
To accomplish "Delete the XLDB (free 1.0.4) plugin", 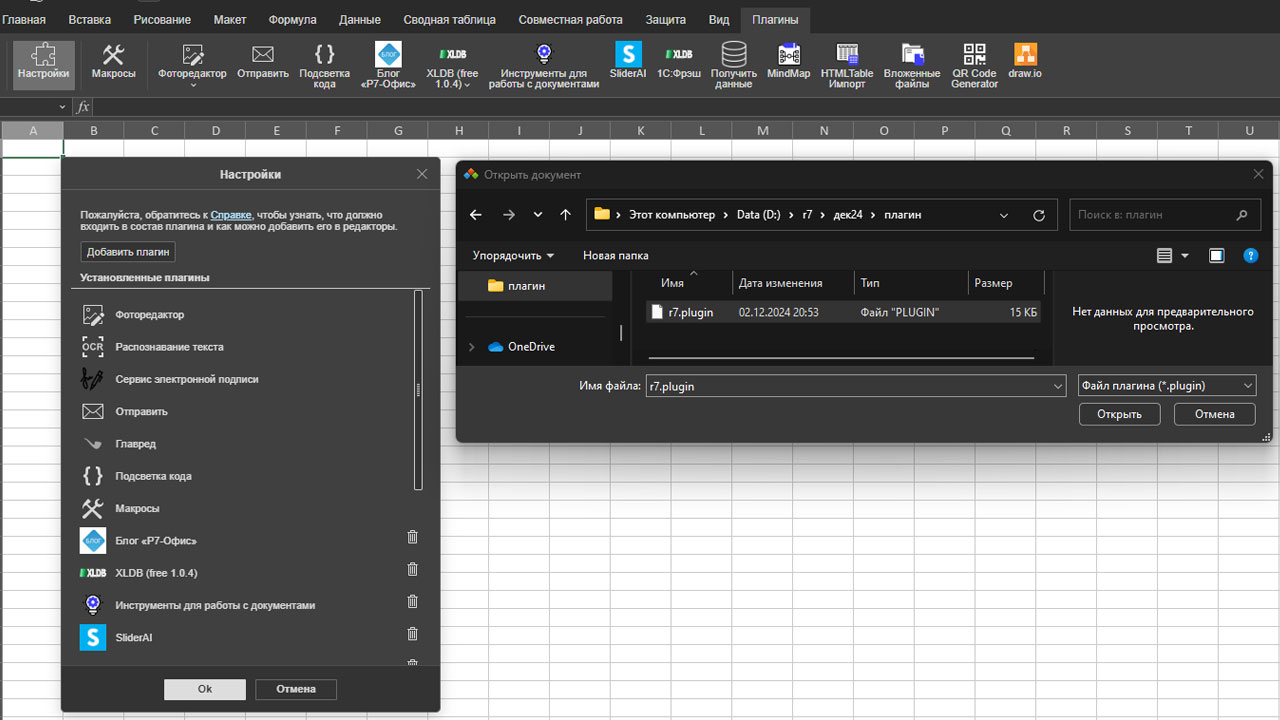I will [412, 570].
